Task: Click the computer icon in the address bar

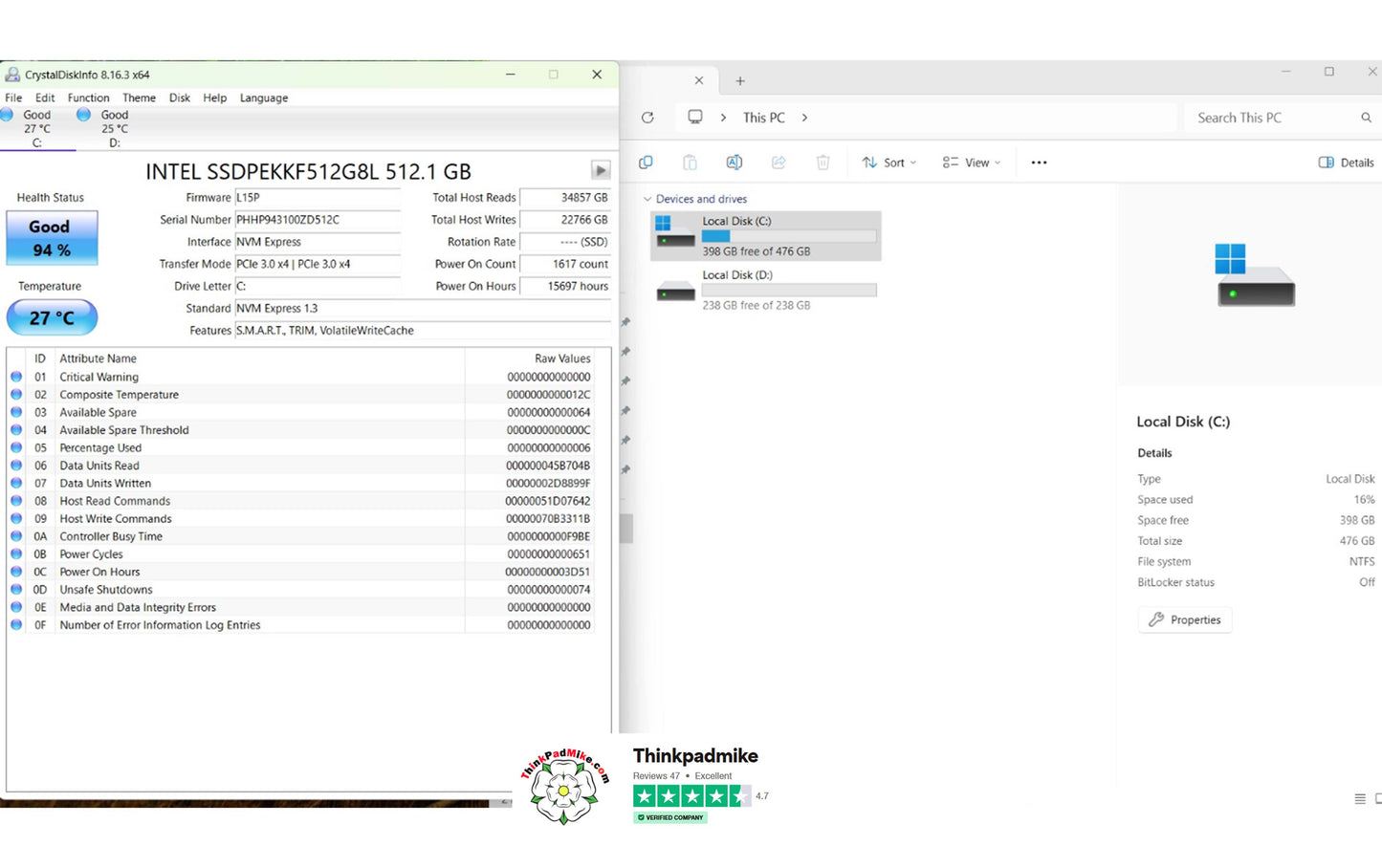Action: (695, 118)
